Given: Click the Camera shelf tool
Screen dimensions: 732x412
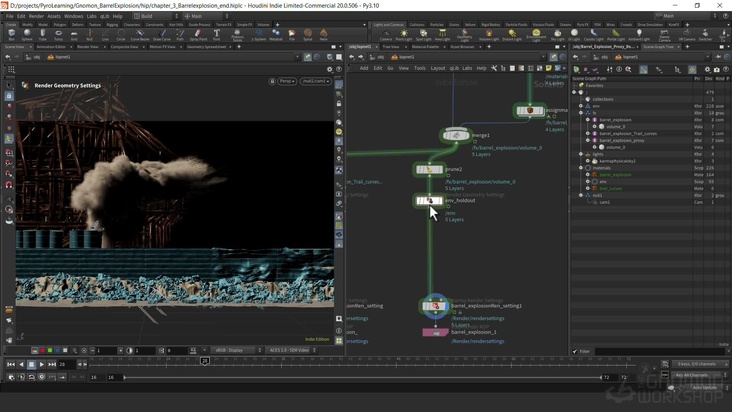Looking at the screenshot, I should (386, 35).
